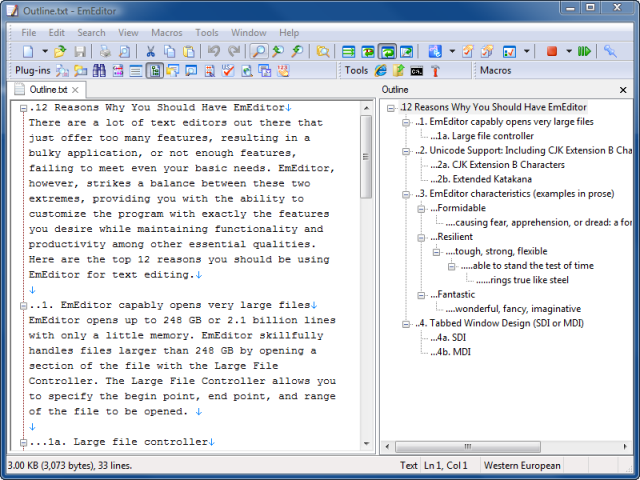Viewport: 640px width, 480px height.
Task: Open Find with the magnifying glass icon
Action: [x=259, y=51]
